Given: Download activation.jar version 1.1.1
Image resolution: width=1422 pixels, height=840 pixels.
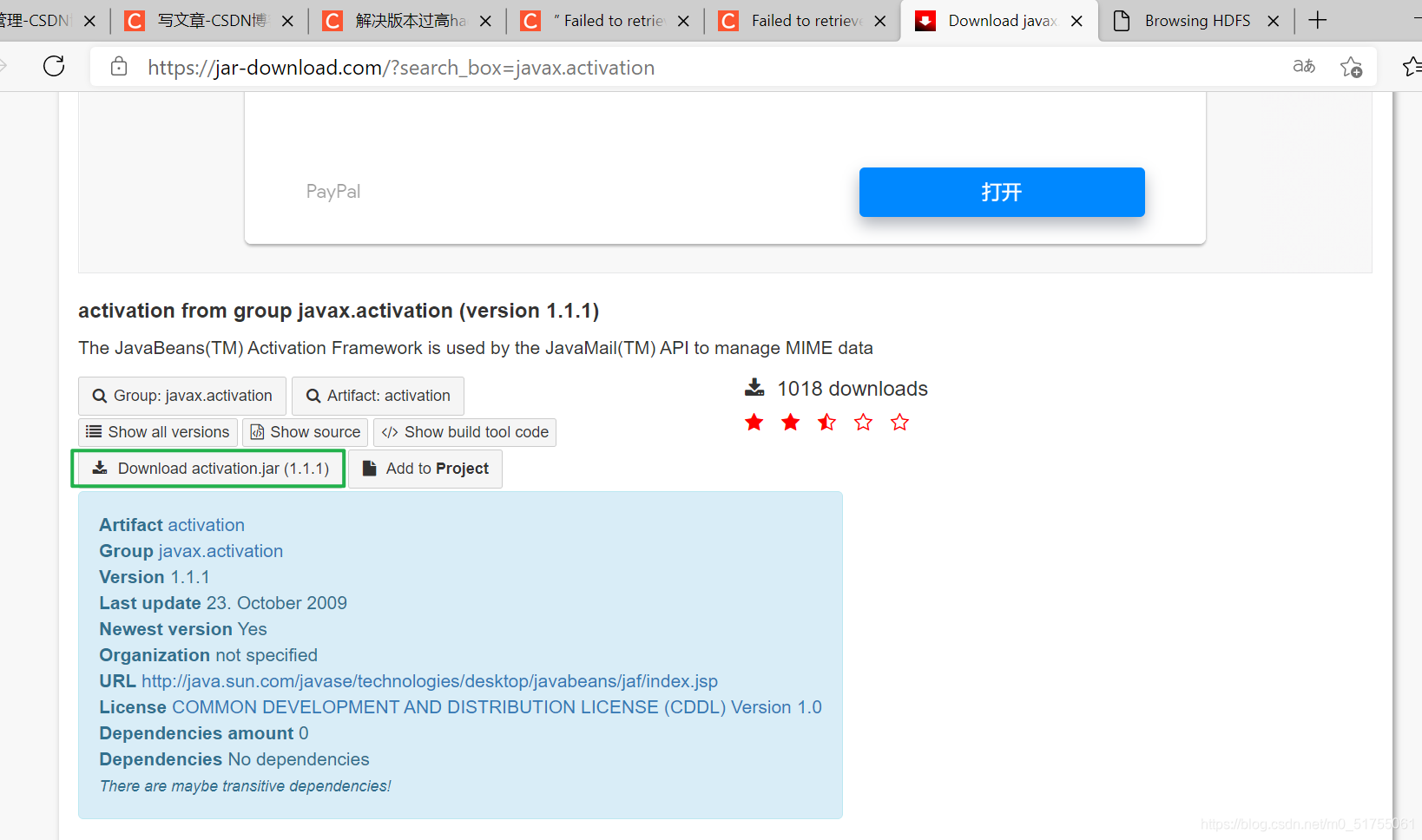Looking at the screenshot, I should pyautogui.click(x=208, y=468).
